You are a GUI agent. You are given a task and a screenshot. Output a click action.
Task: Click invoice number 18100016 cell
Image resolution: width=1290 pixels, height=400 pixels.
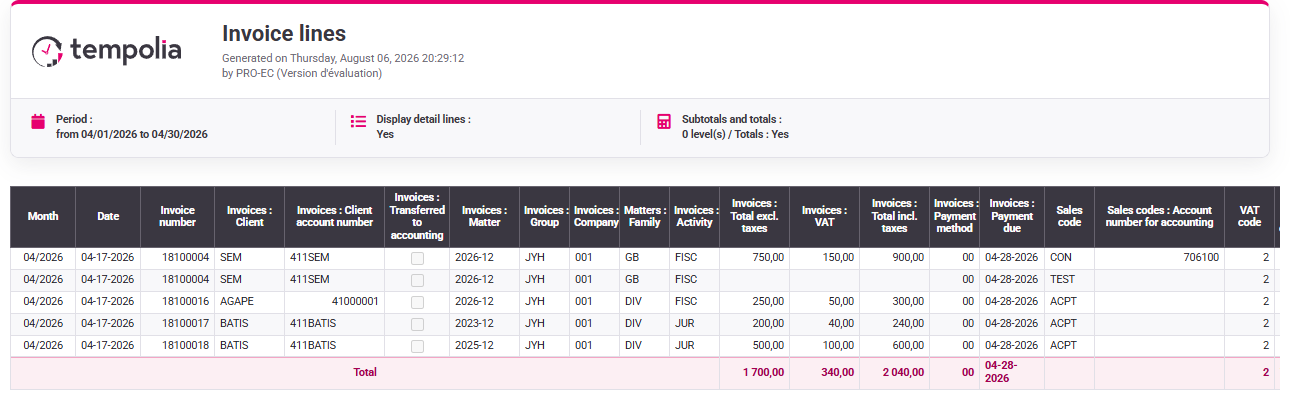click(x=178, y=302)
